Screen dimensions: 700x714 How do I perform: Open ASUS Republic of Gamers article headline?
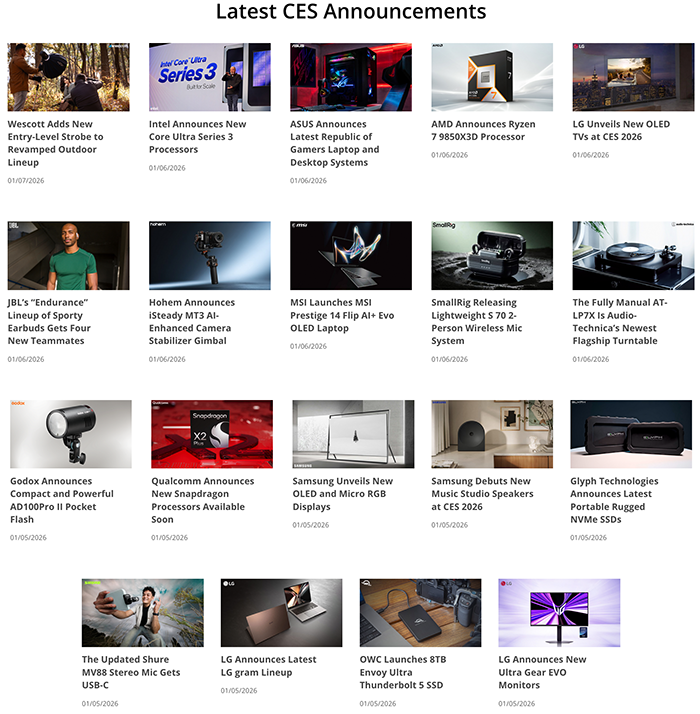(x=334, y=143)
